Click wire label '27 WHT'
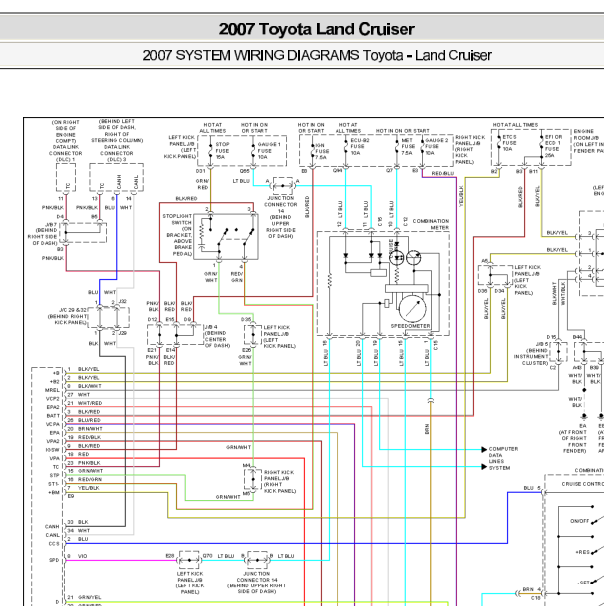Image resolution: width=604 pixels, height=606 pixels. (79, 395)
